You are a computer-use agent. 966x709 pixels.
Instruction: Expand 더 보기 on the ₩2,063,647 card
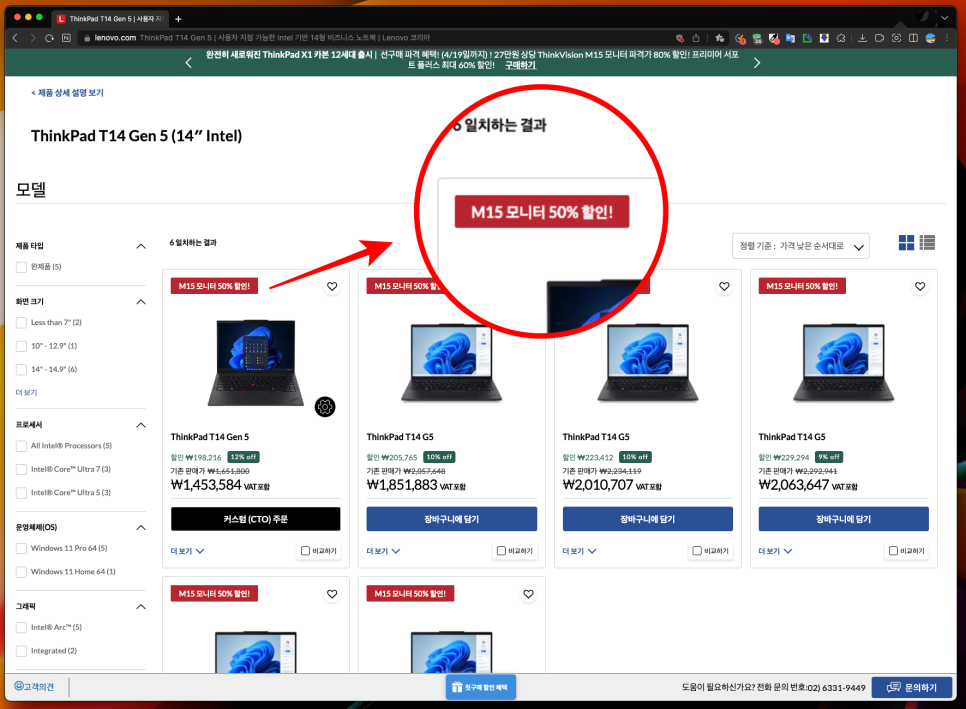coord(775,551)
